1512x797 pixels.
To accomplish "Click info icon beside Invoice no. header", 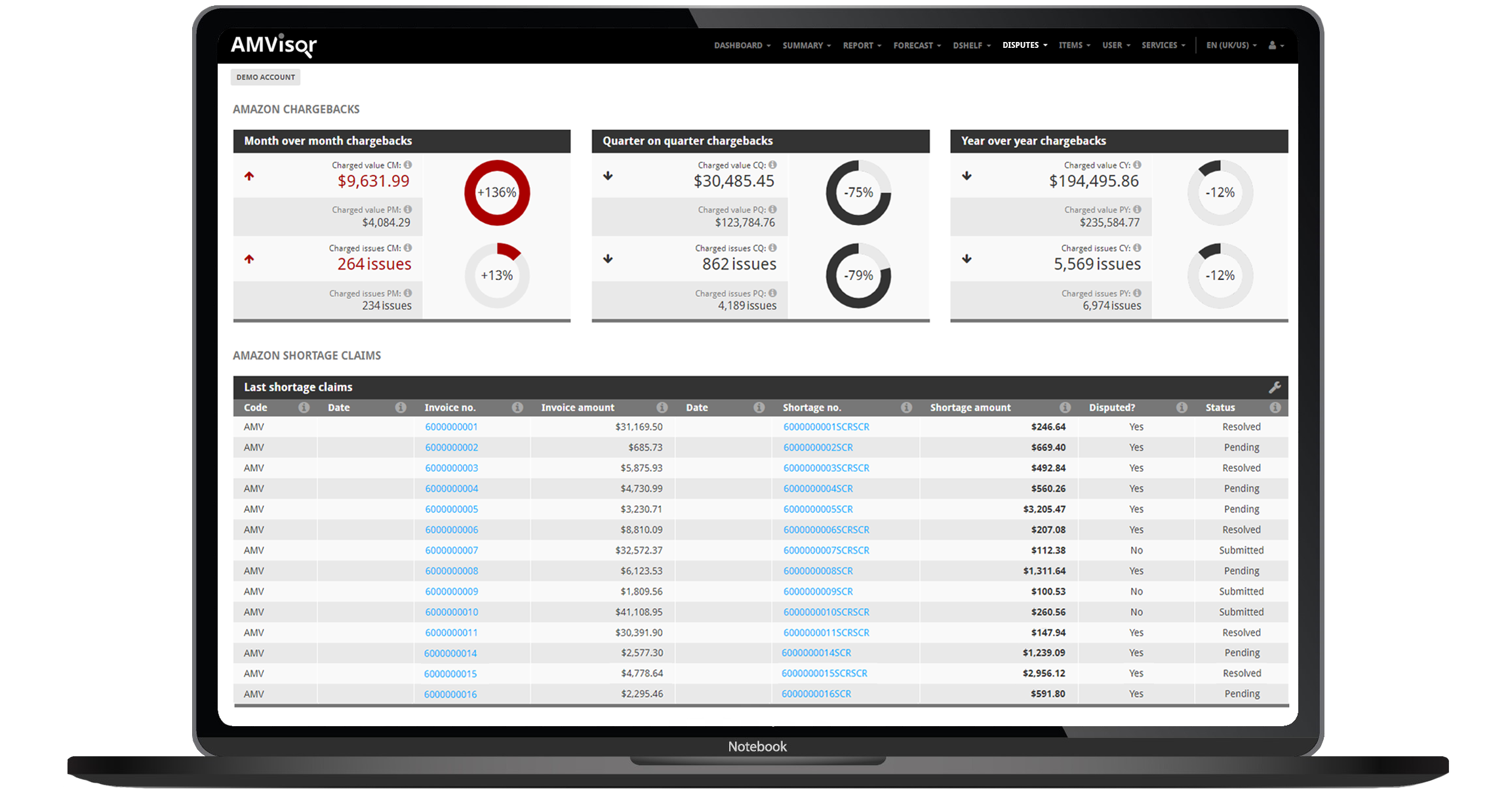I will 517,407.
